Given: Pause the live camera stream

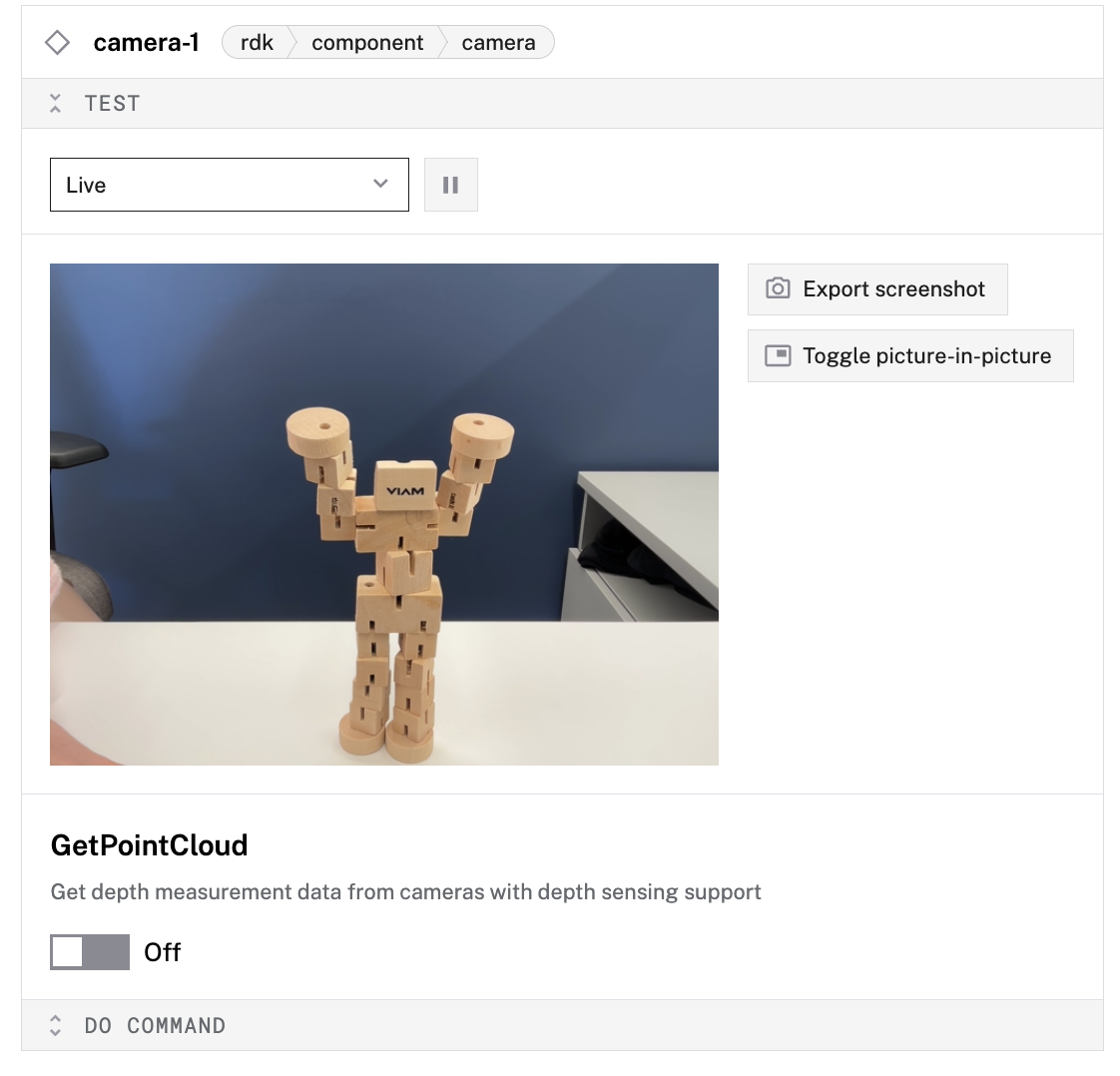Looking at the screenshot, I should pyautogui.click(x=450, y=185).
